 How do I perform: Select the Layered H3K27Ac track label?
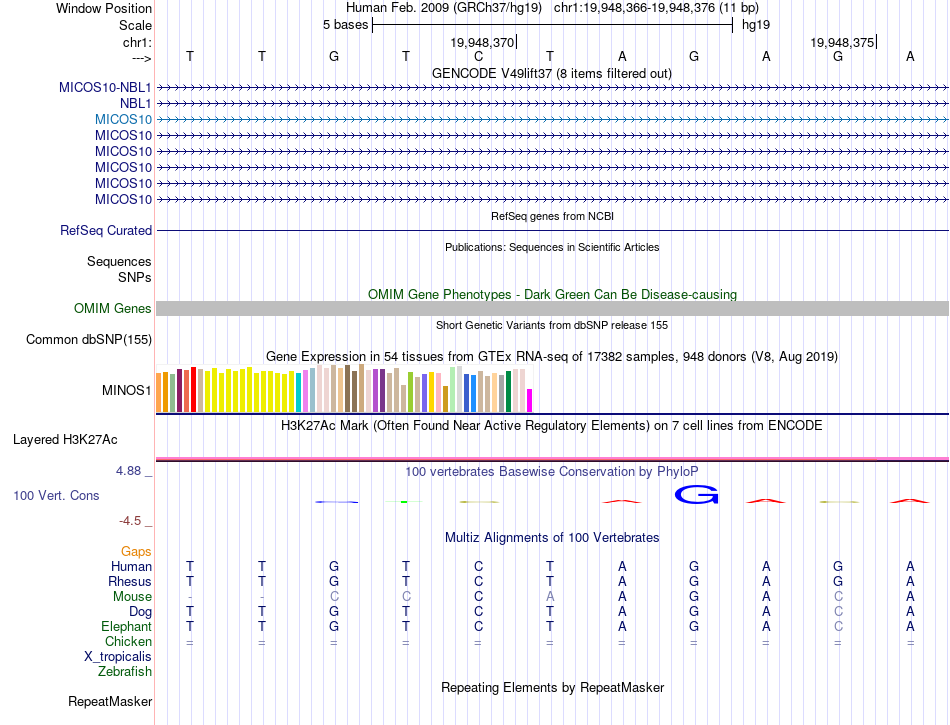pyautogui.click(x=65, y=440)
